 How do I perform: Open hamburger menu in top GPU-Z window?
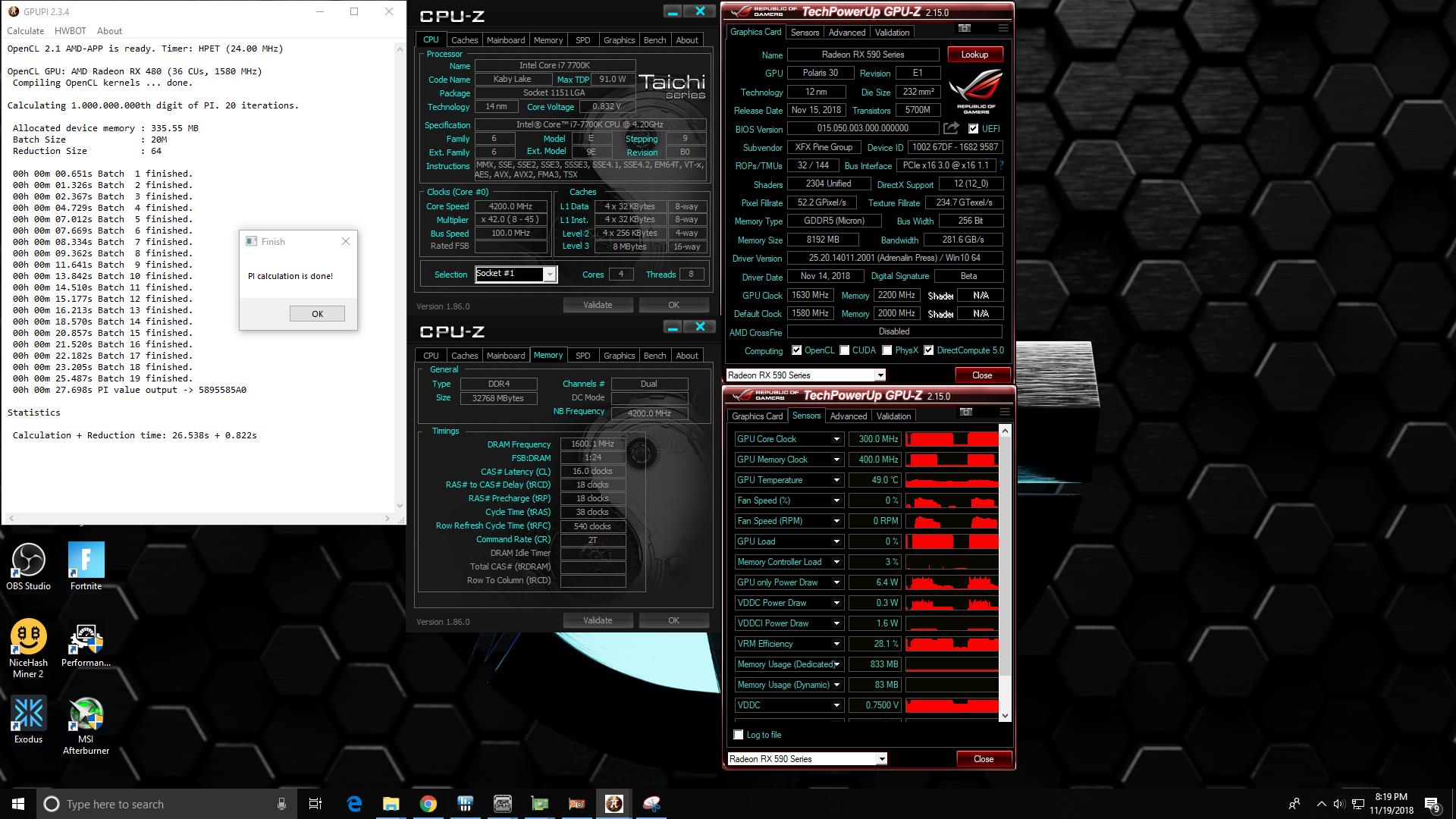click(x=1003, y=28)
